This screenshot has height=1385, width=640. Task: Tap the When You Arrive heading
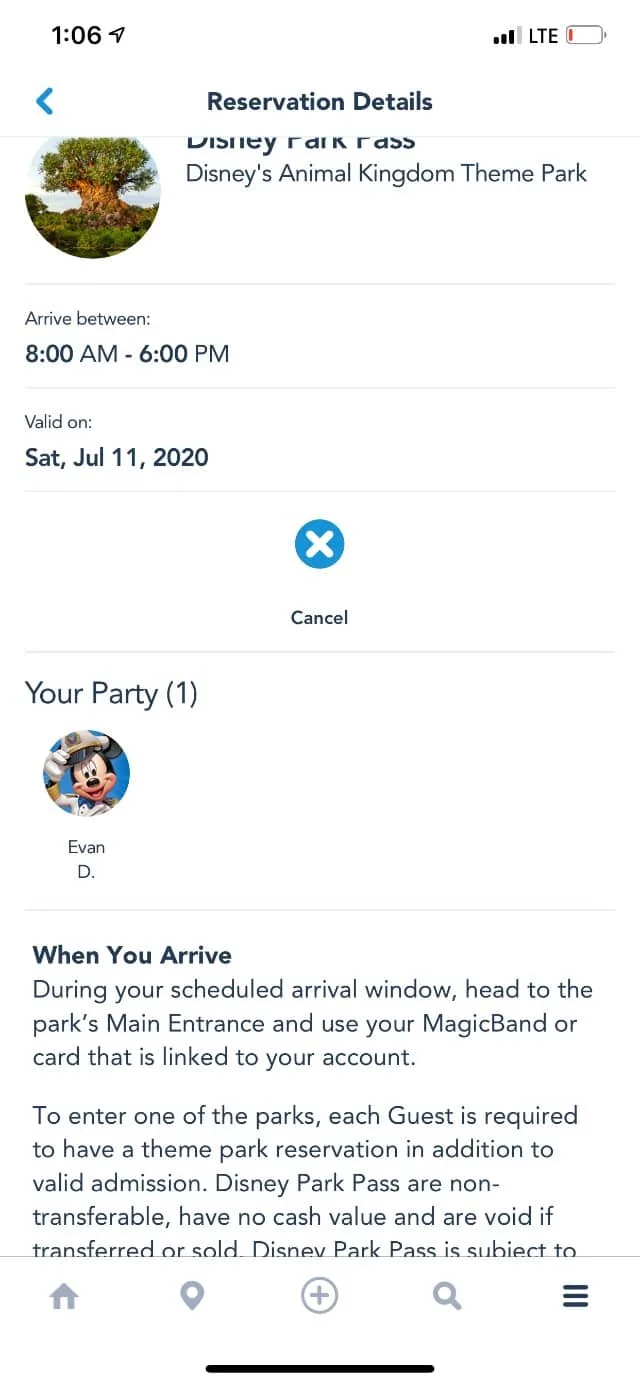(x=132, y=955)
